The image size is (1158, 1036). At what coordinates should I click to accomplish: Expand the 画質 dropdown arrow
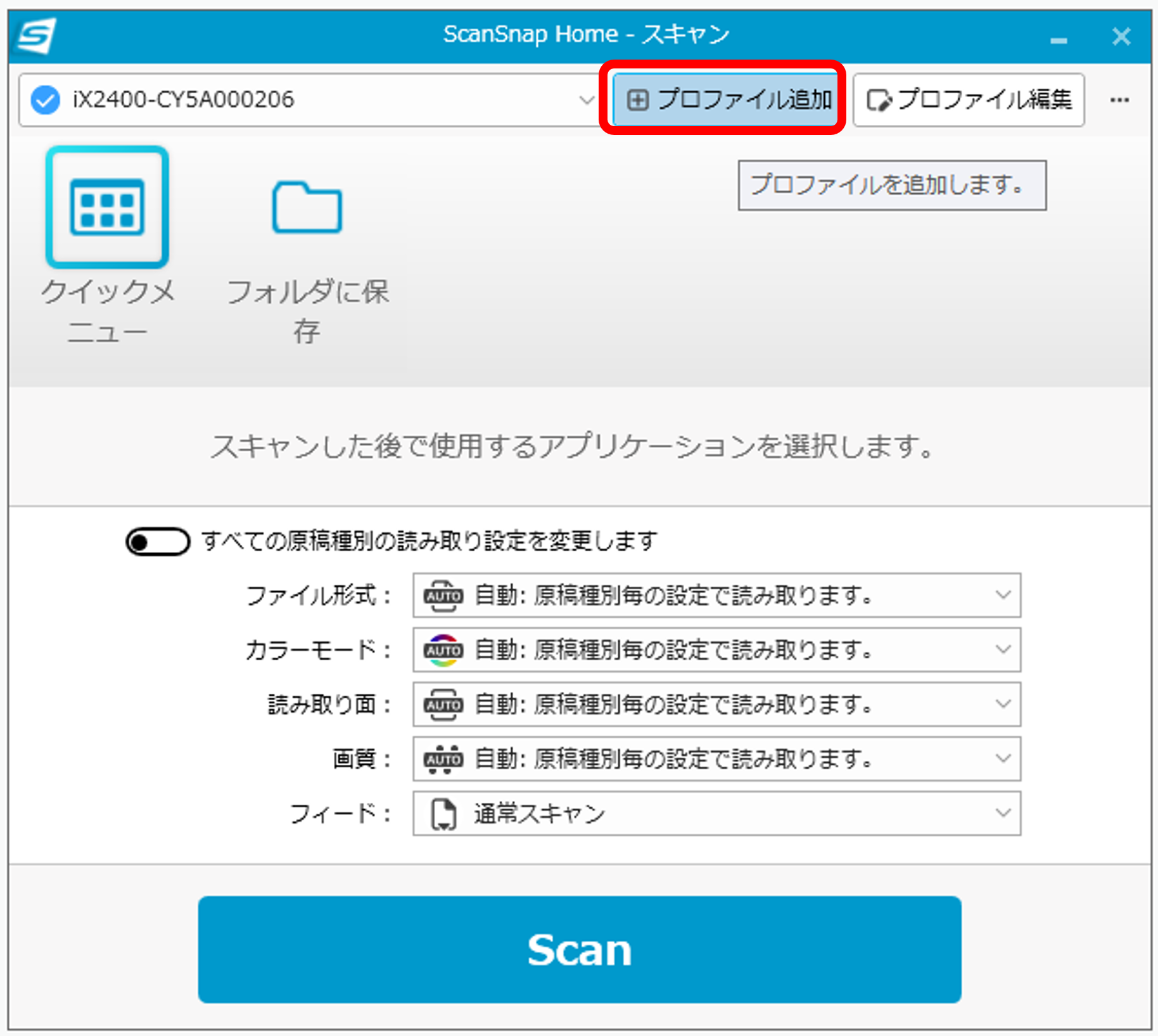point(1002,759)
